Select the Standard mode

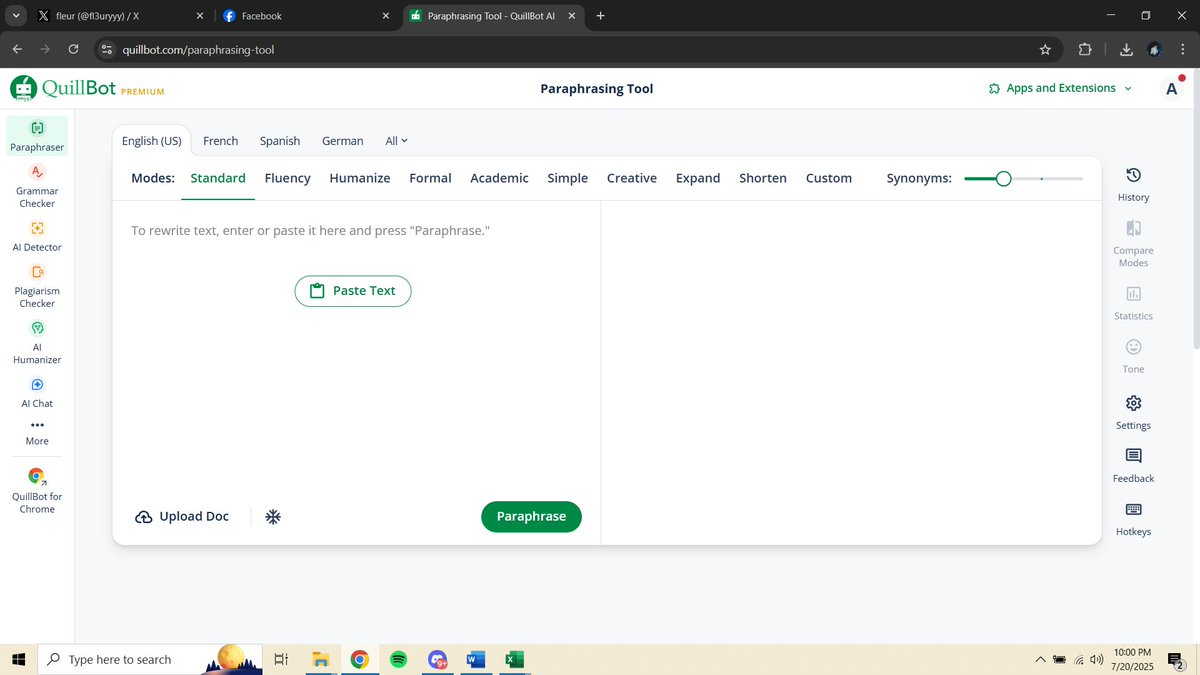point(218,178)
